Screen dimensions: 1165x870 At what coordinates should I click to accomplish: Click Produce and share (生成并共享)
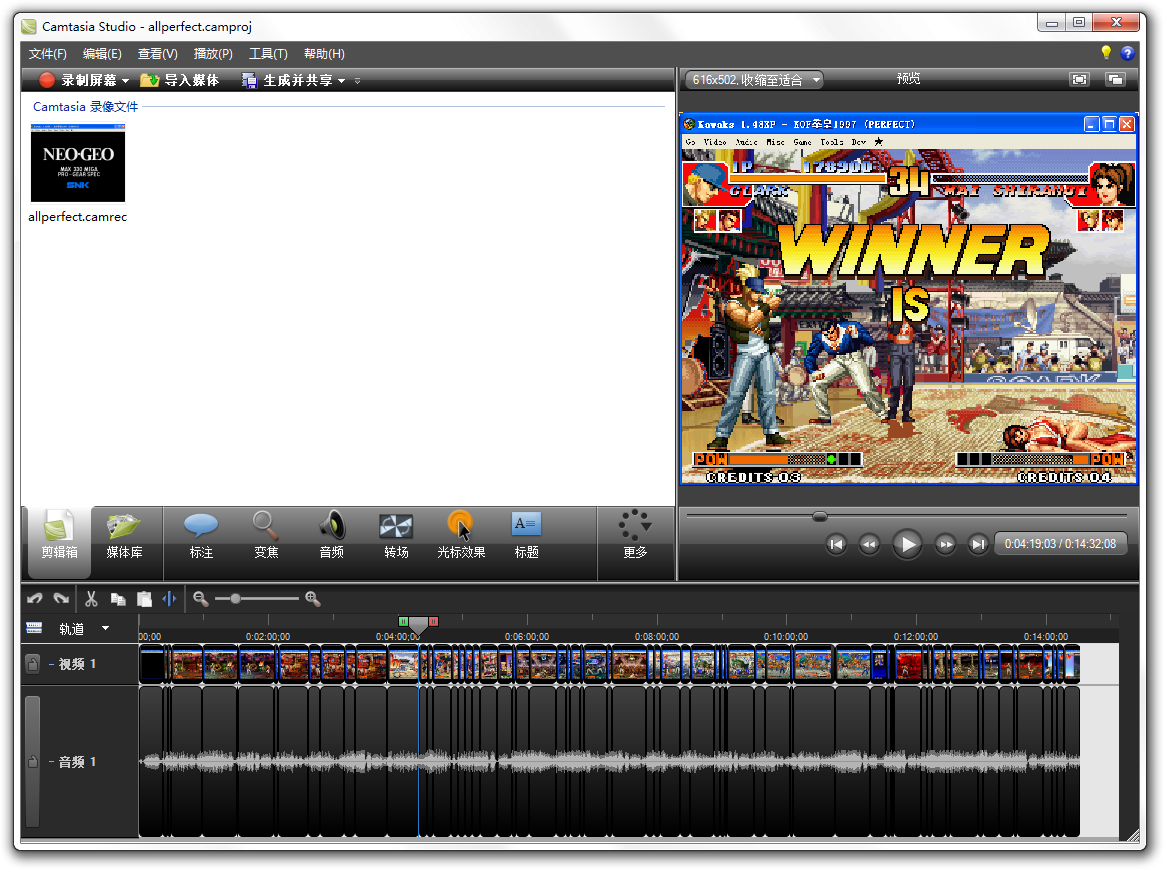tap(288, 80)
